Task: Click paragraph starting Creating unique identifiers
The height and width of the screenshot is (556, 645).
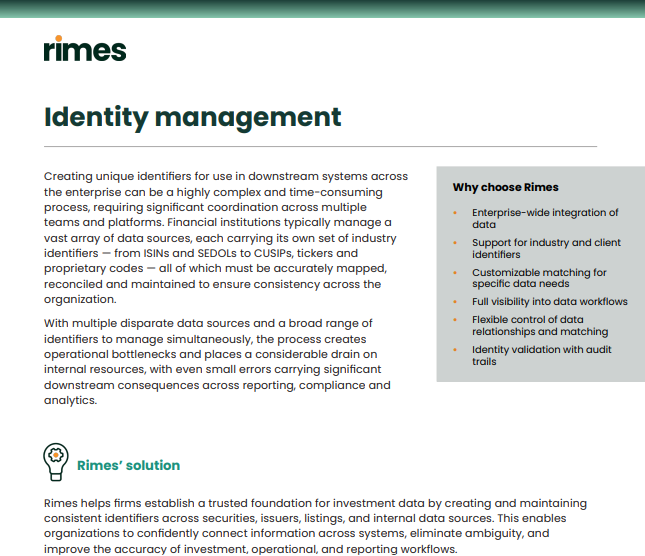Action: tap(226, 238)
